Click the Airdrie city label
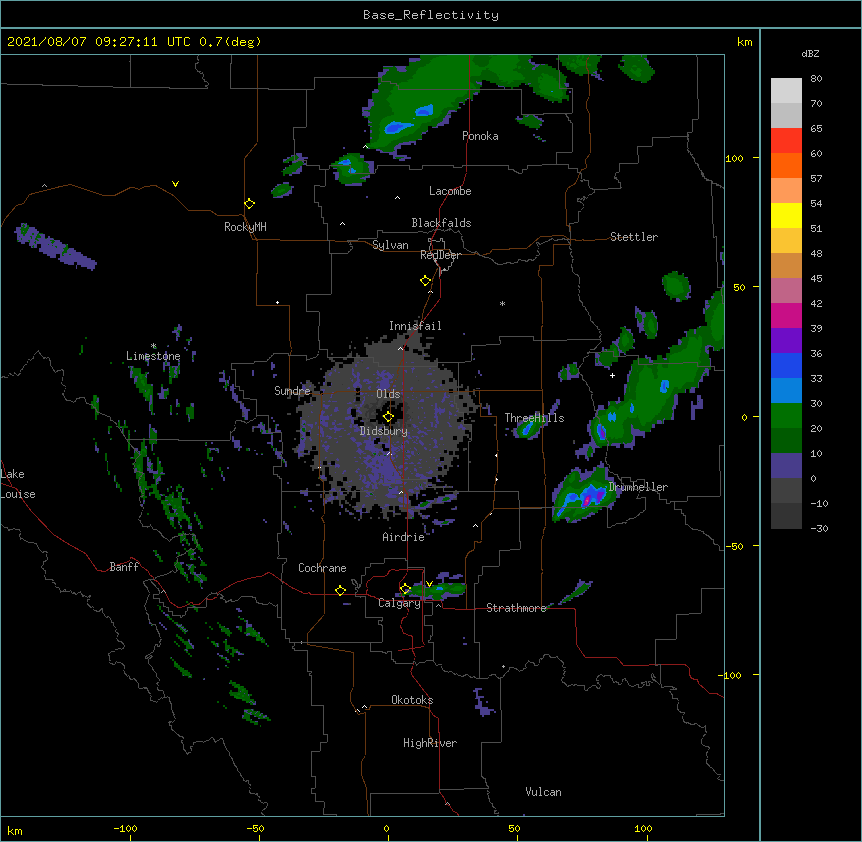 coord(404,537)
